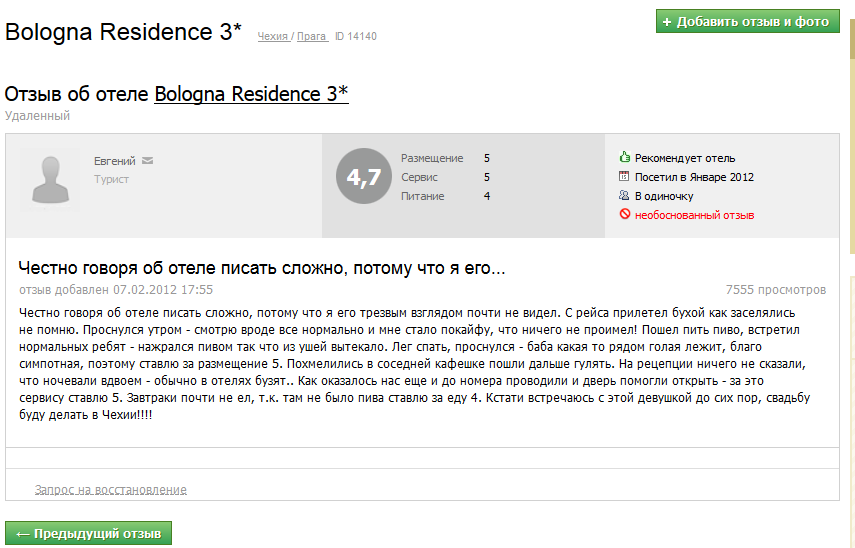
Task: Click the Размещение rating row
Action: tap(445, 158)
